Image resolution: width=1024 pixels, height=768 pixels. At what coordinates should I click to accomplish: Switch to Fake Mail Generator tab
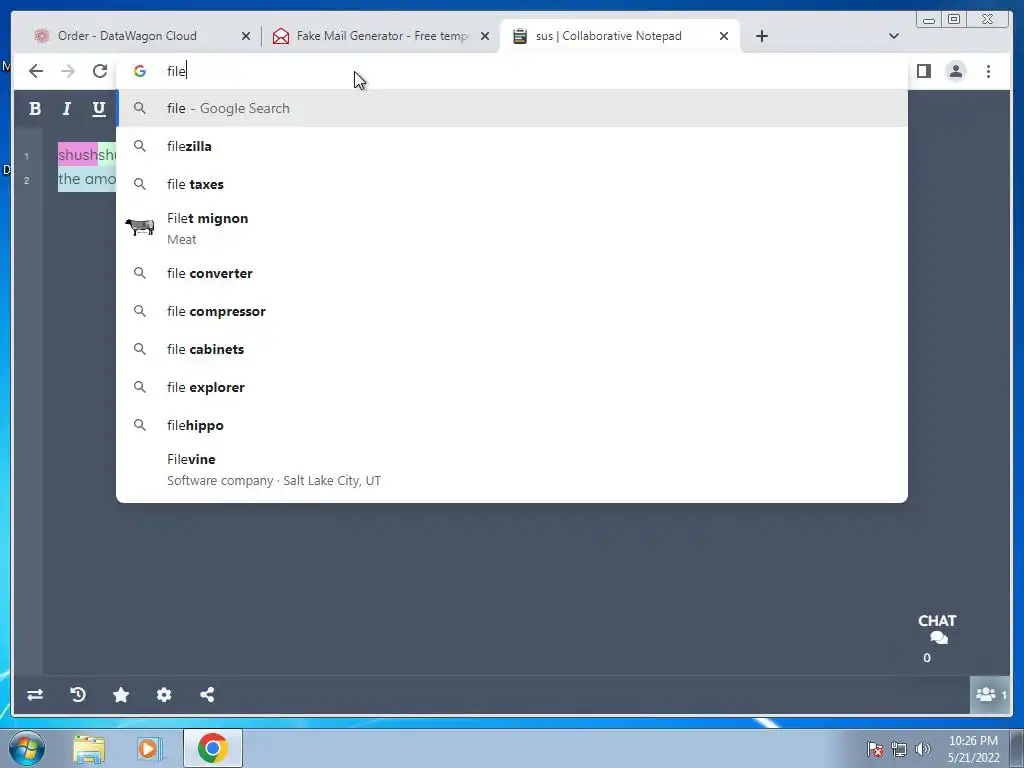click(x=383, y=36)
